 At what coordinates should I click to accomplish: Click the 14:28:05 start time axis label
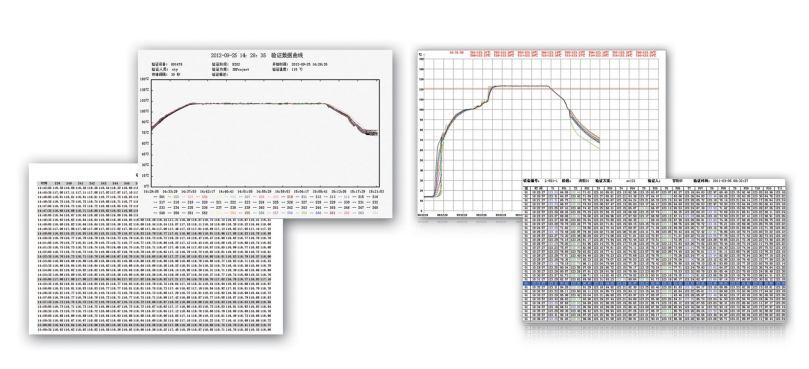151,190
